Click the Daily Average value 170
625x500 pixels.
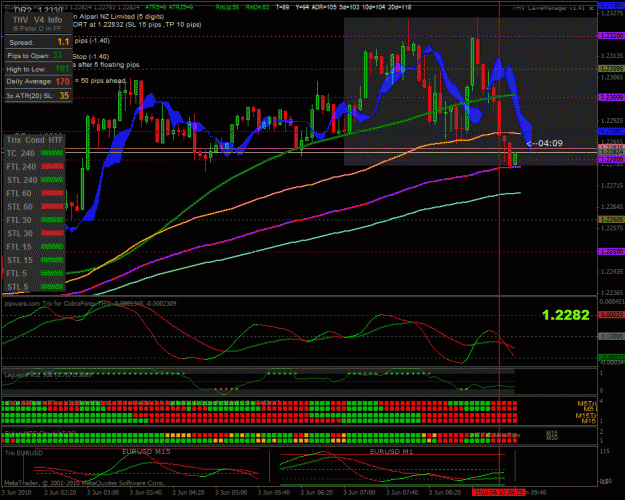click(63, 82)
